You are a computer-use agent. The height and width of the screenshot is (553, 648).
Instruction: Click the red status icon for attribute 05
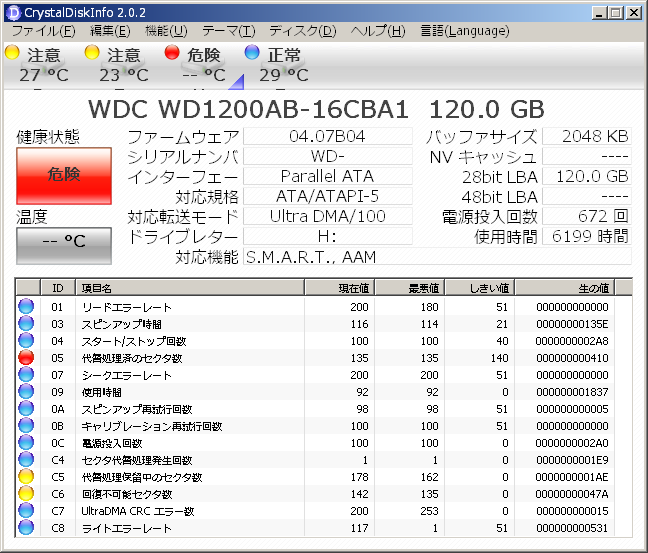click(26, 358)
